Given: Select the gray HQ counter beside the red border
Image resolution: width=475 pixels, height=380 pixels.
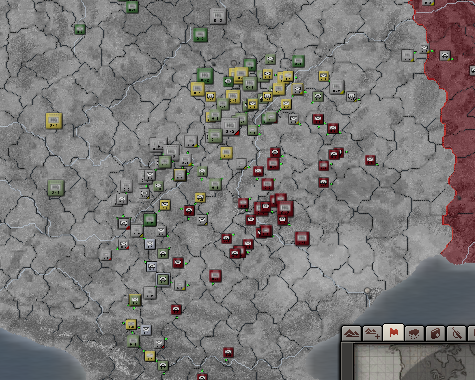Looking at the screenshot, I should (x=407, y=55).
